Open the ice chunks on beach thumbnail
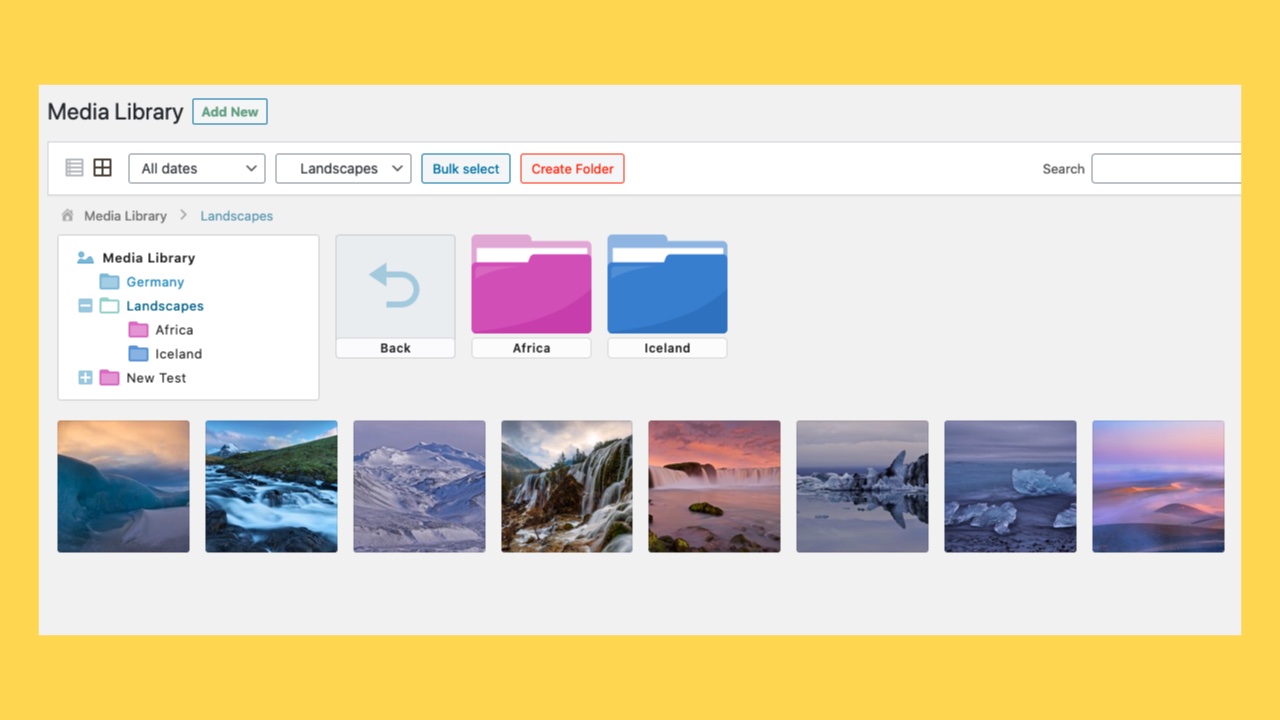The width and height of the screenshot is (1280, 720). [1010, 486]
